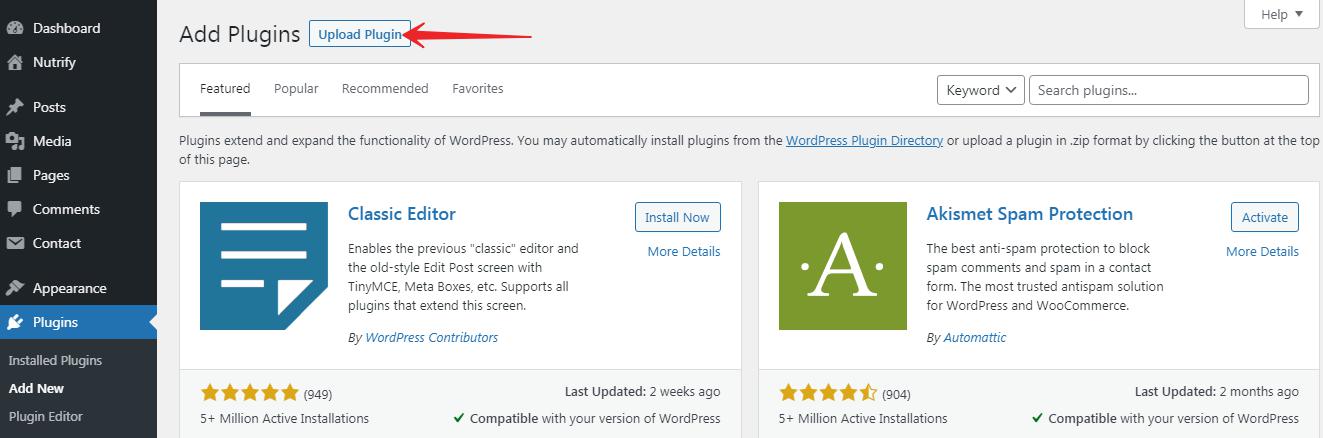The image size is (1323, 438).
Task: Click the Upload Plugin button
Action: (x=360, y=34)
